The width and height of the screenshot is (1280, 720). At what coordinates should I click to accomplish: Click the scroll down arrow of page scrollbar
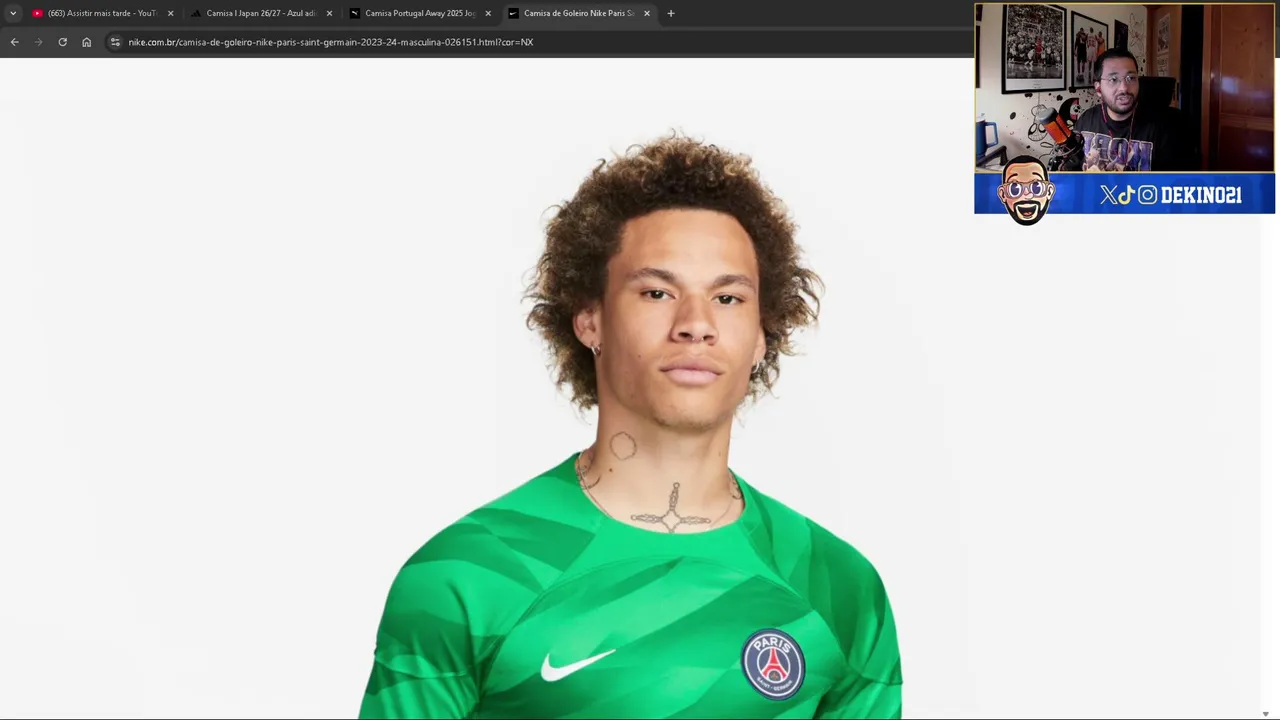click(x=1266, y=714)
